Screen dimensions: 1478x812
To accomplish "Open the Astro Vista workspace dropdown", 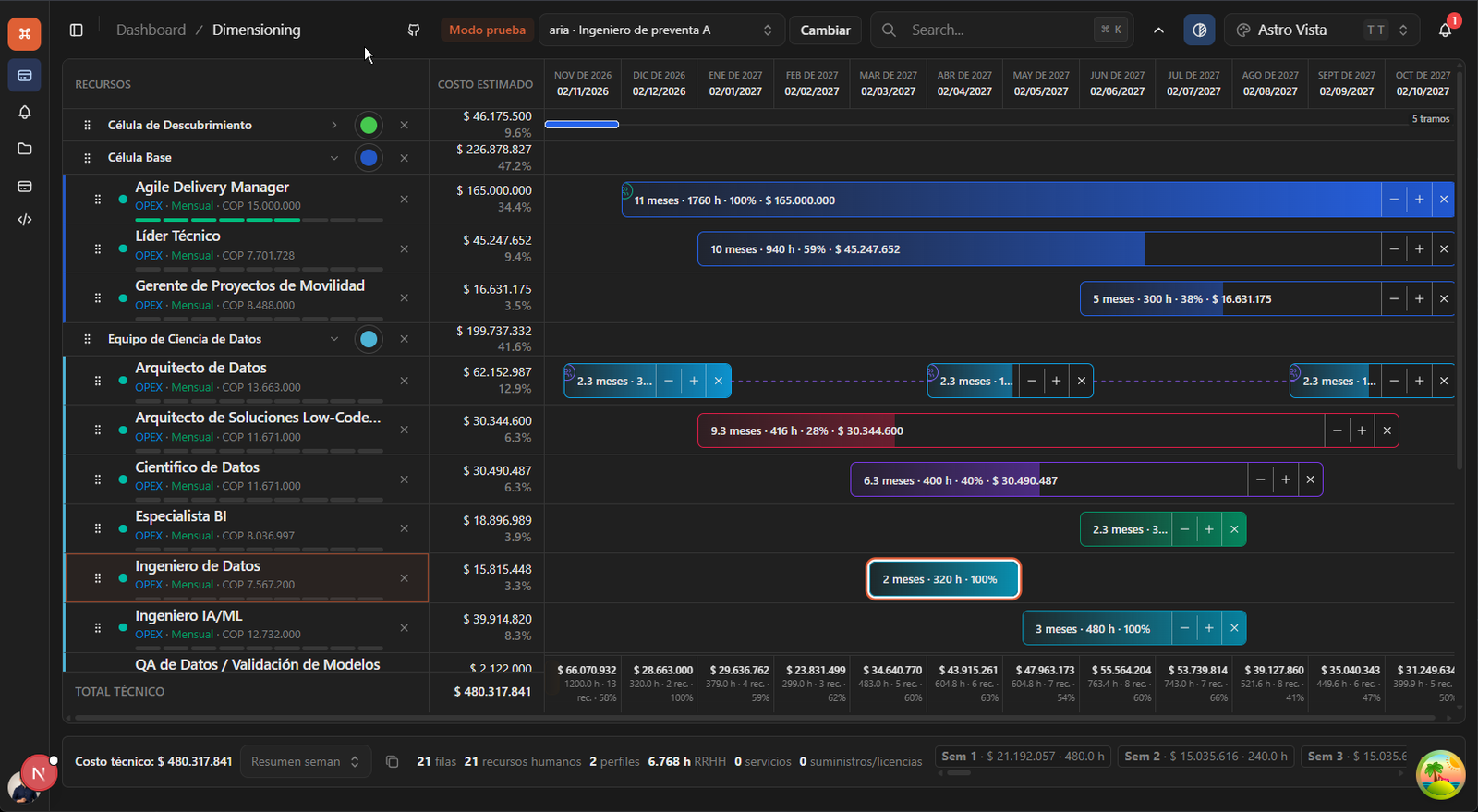I will pyautogui.click(x=1322, y=30).
